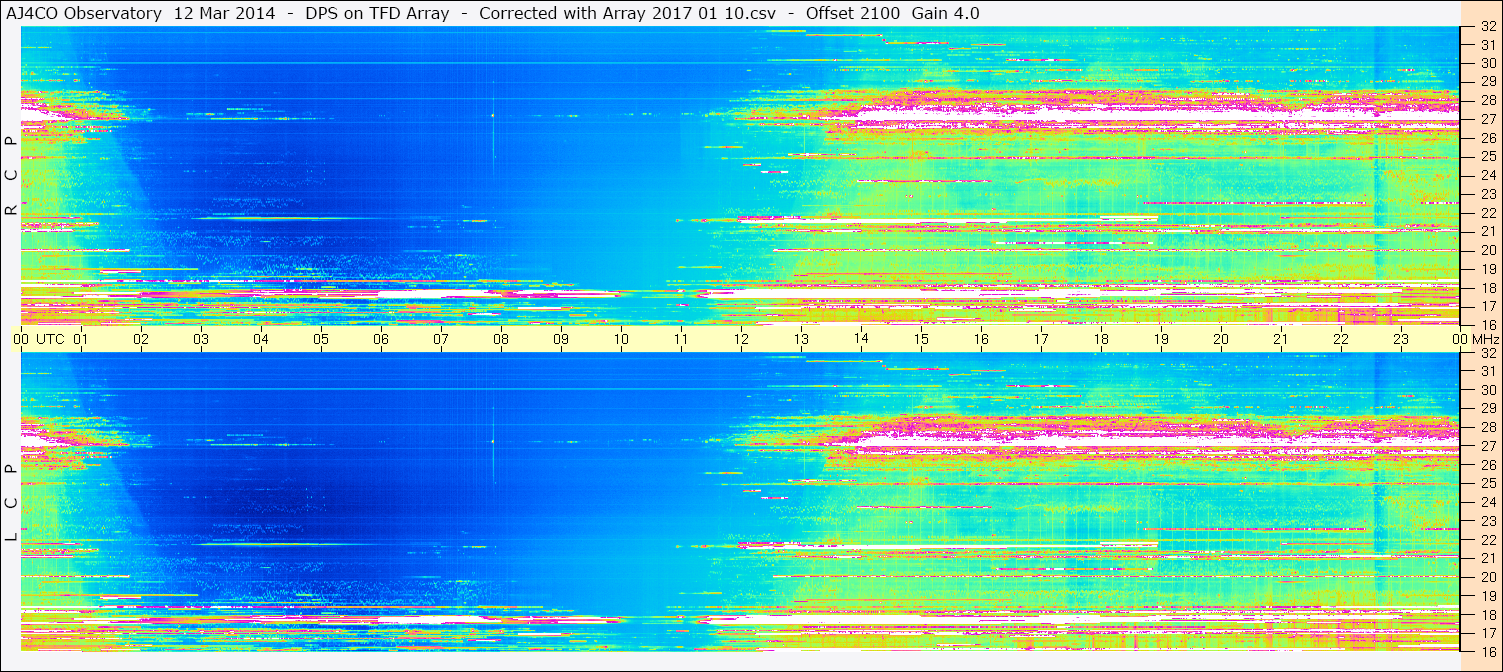Viewport: 1503px width, 672px height.
Task: Click the Offset 2100 value in header
Action: pyautogui.click(x=853, y=13)
